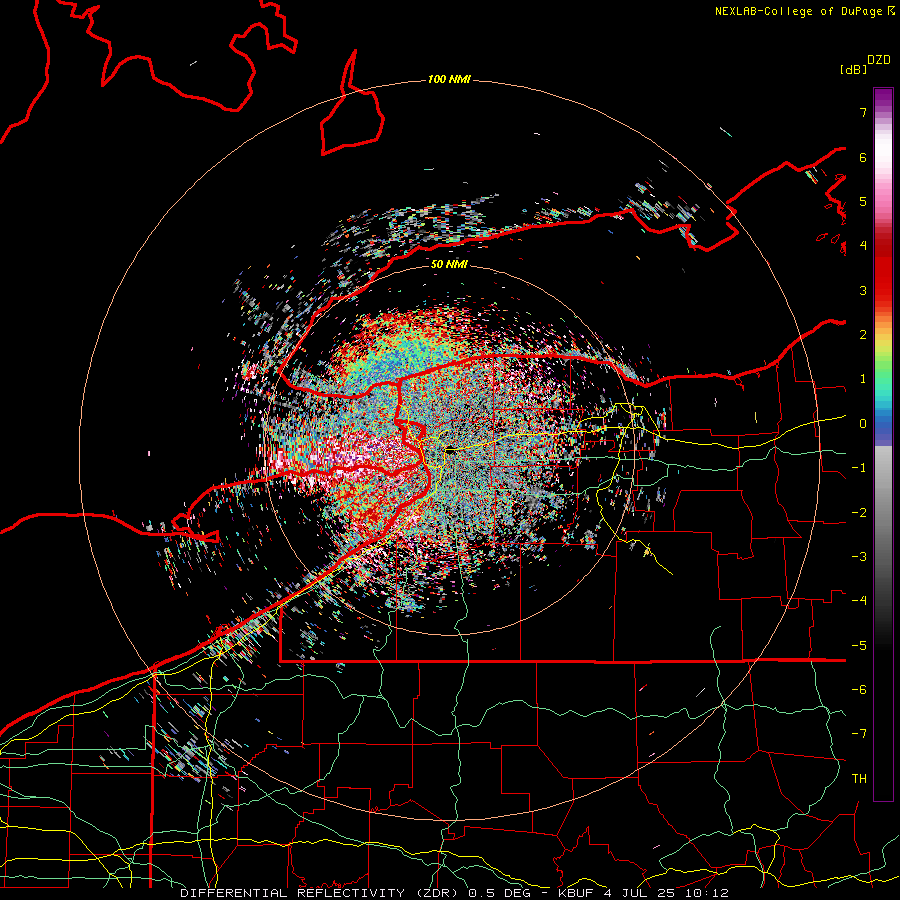Viewport: 900px width, 900px height.
Task: Click the -2 dB scale tick label
Action: click(x=859, y=513)
